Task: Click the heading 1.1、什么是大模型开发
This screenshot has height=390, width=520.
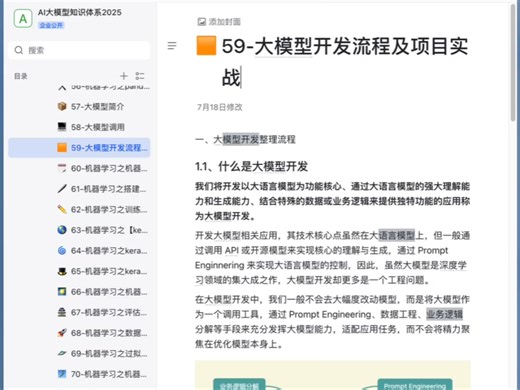Action: (x=251, y=166)
